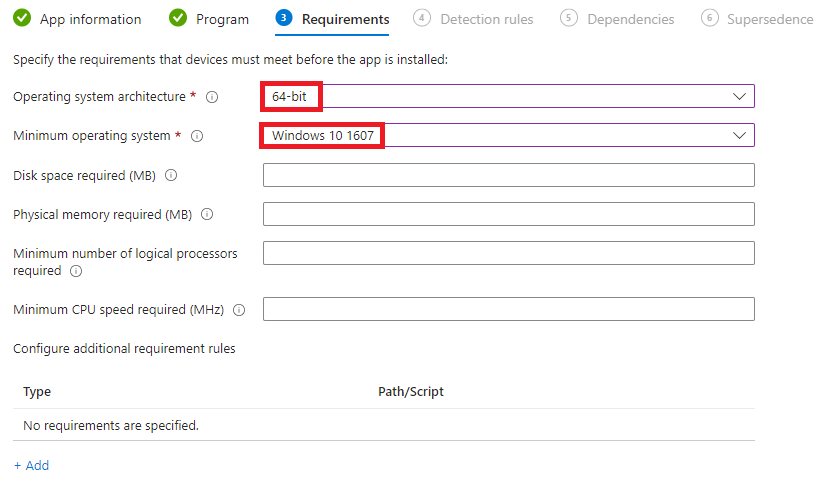This screenshot has width=819, height=482.
Task: Show info for Minimum operating system
Action: 197,136
